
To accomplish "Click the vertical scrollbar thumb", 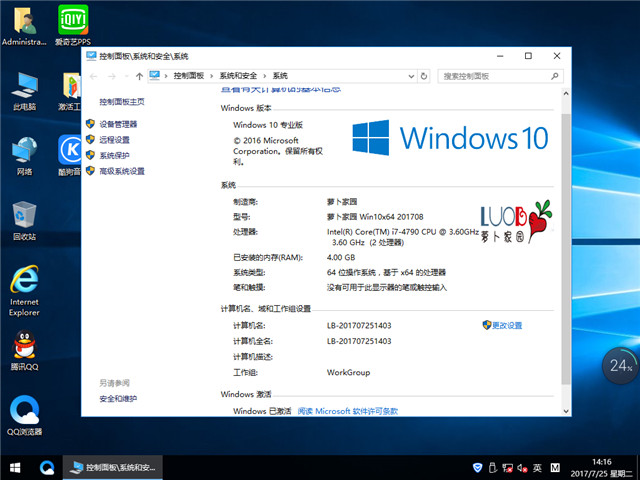I will coord(566,249).
